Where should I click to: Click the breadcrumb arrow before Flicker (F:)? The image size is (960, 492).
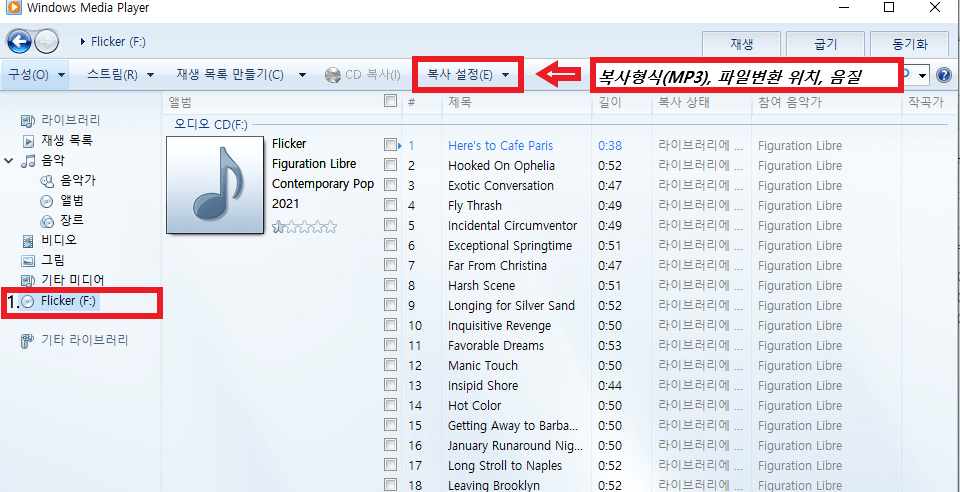(83, 42)
